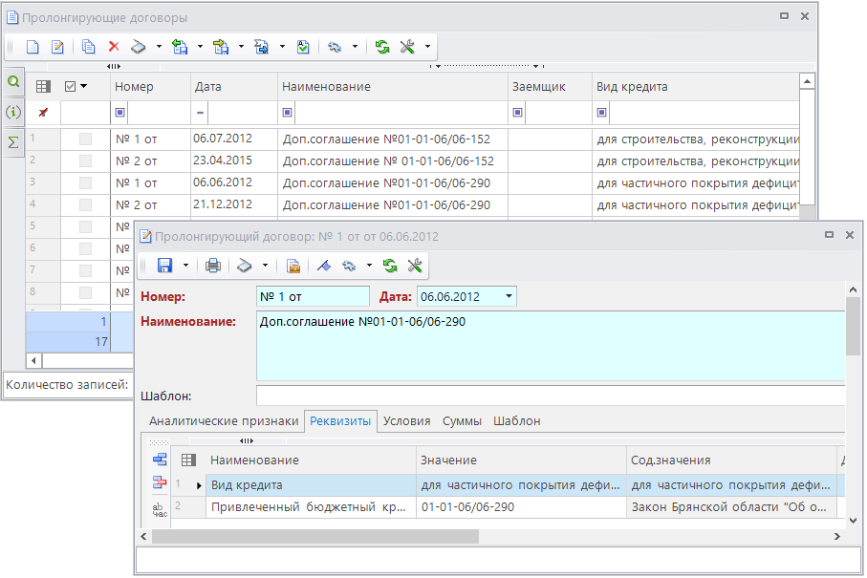Click the sigma totals icon in left sidebar

click(13, 142)
